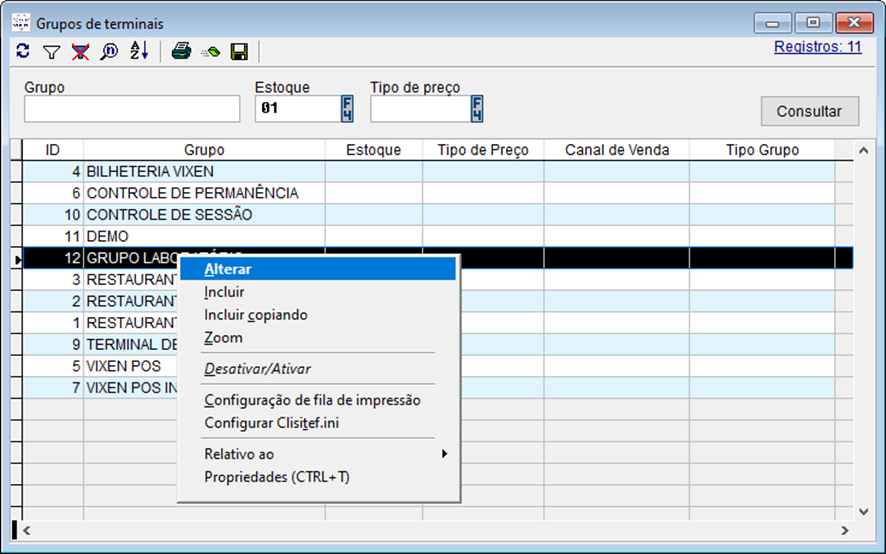Click the Grupo text input field

[132, 109]
